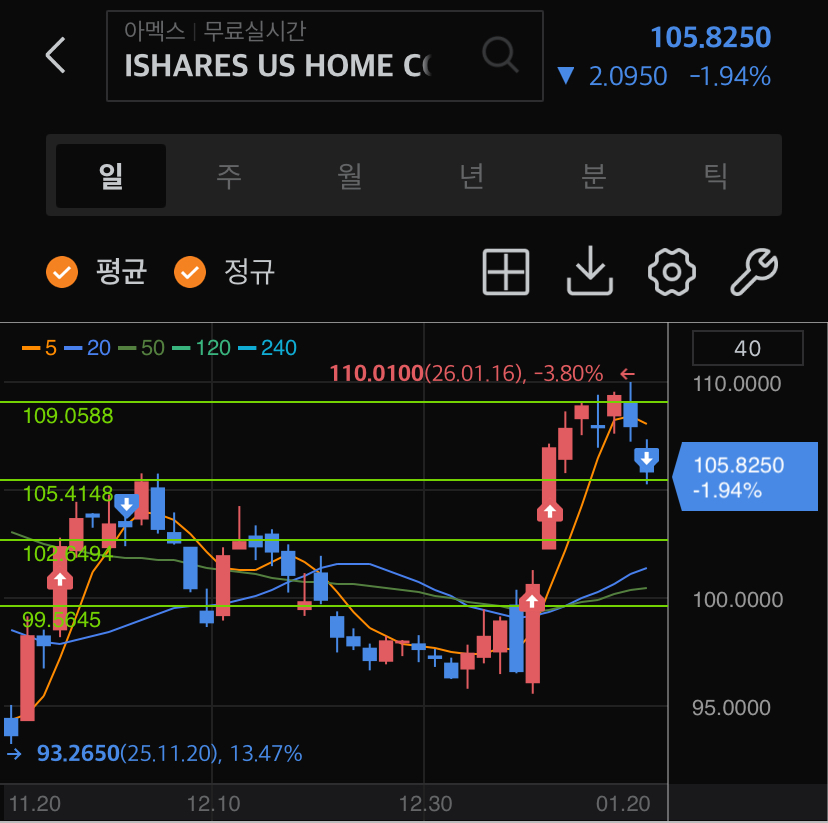Click the 95.0000 price axis label
The image size is (828, 823).
tap(731, 708)
